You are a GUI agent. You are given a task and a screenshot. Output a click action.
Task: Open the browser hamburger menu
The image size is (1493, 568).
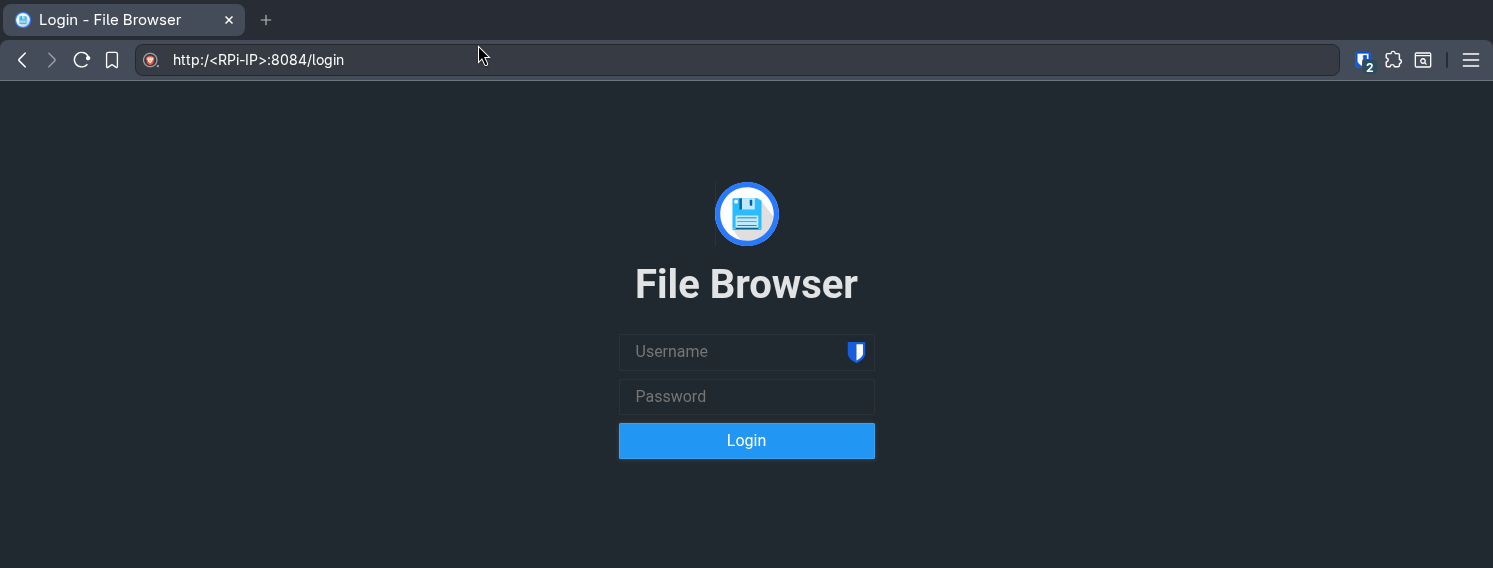(x=1471, y=60)
